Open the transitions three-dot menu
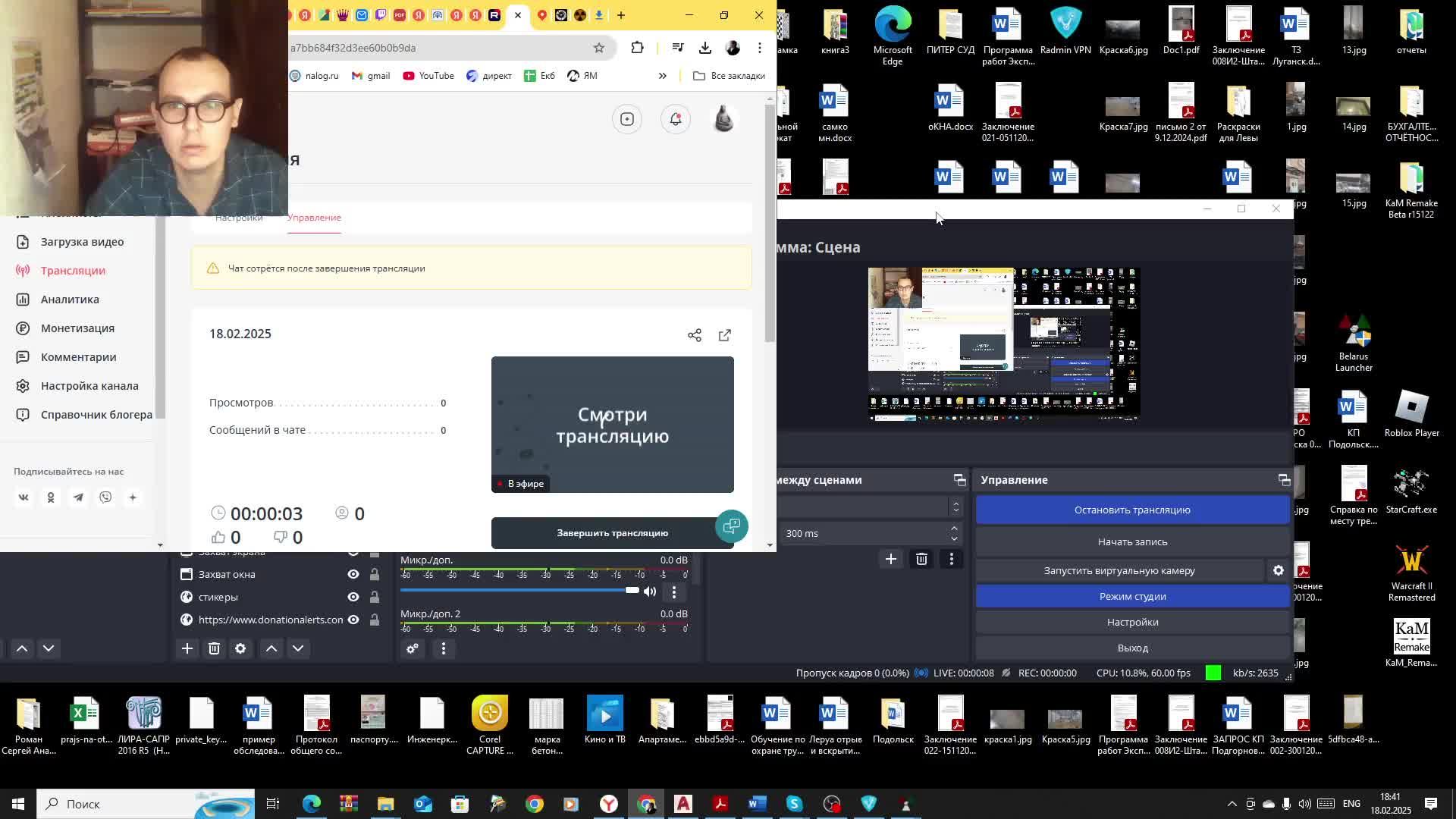This screenshot has width=1456, height=819. point(952,560)
